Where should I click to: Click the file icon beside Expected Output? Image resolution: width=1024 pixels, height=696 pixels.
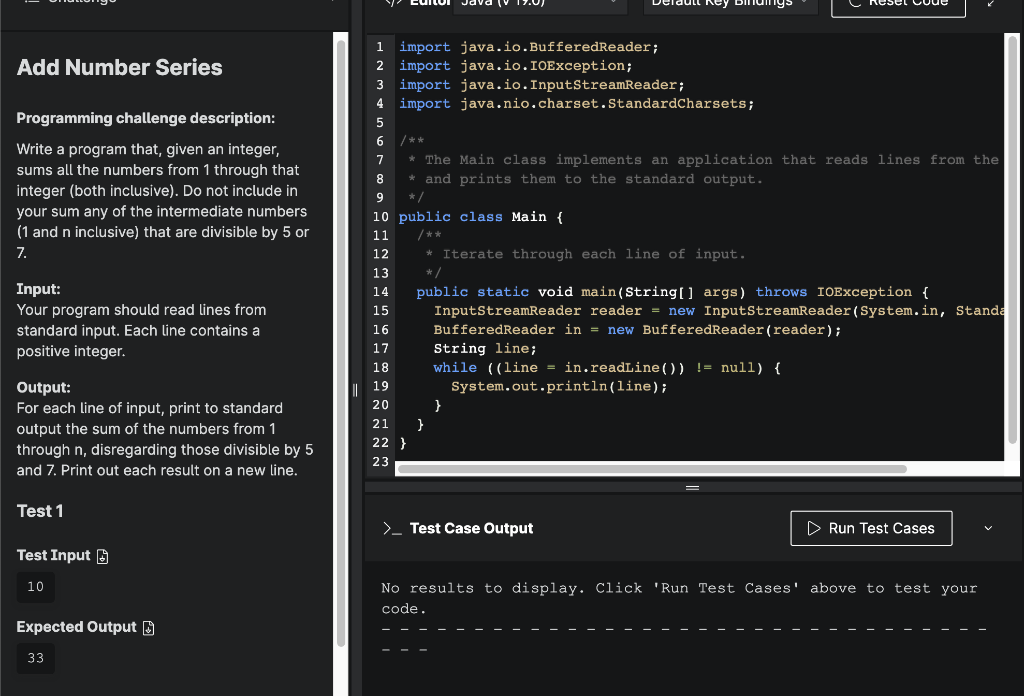(x=149, y=627)
